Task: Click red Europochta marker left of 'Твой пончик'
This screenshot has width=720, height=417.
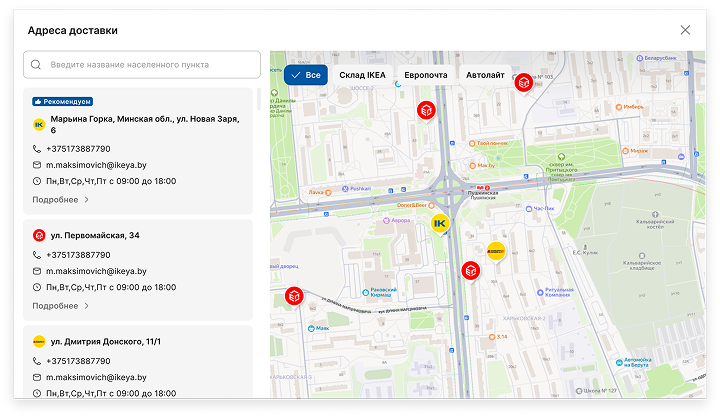Action: [x=426, y=111]
